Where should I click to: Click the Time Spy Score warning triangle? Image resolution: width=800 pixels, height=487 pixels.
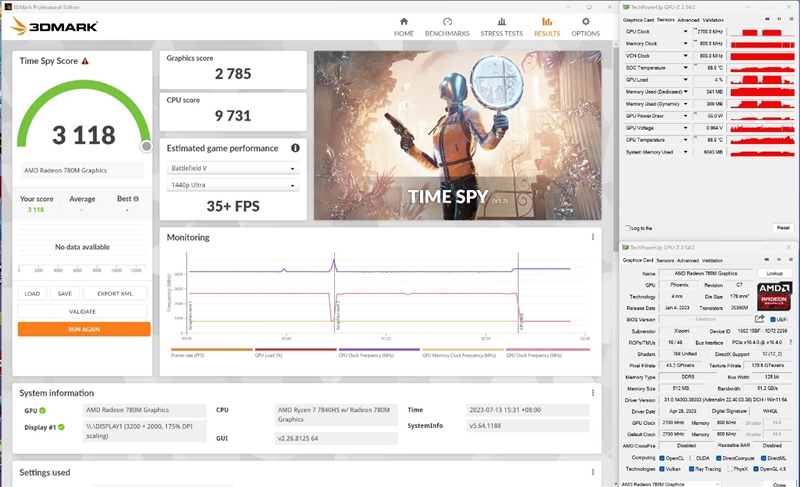tap(86, 61)
